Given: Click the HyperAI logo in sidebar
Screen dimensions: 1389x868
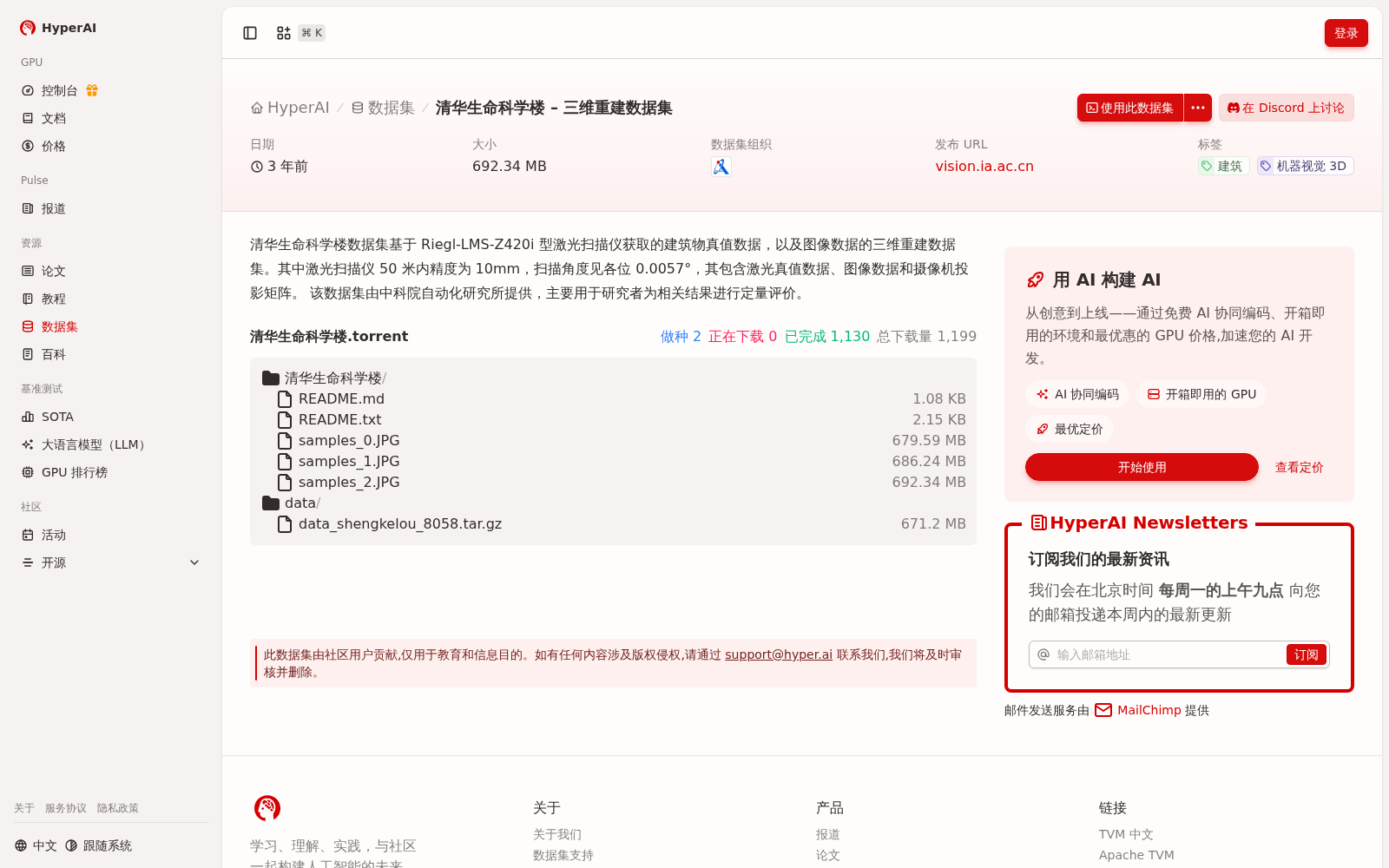Looking at the screenshot, I should point(58,28).
